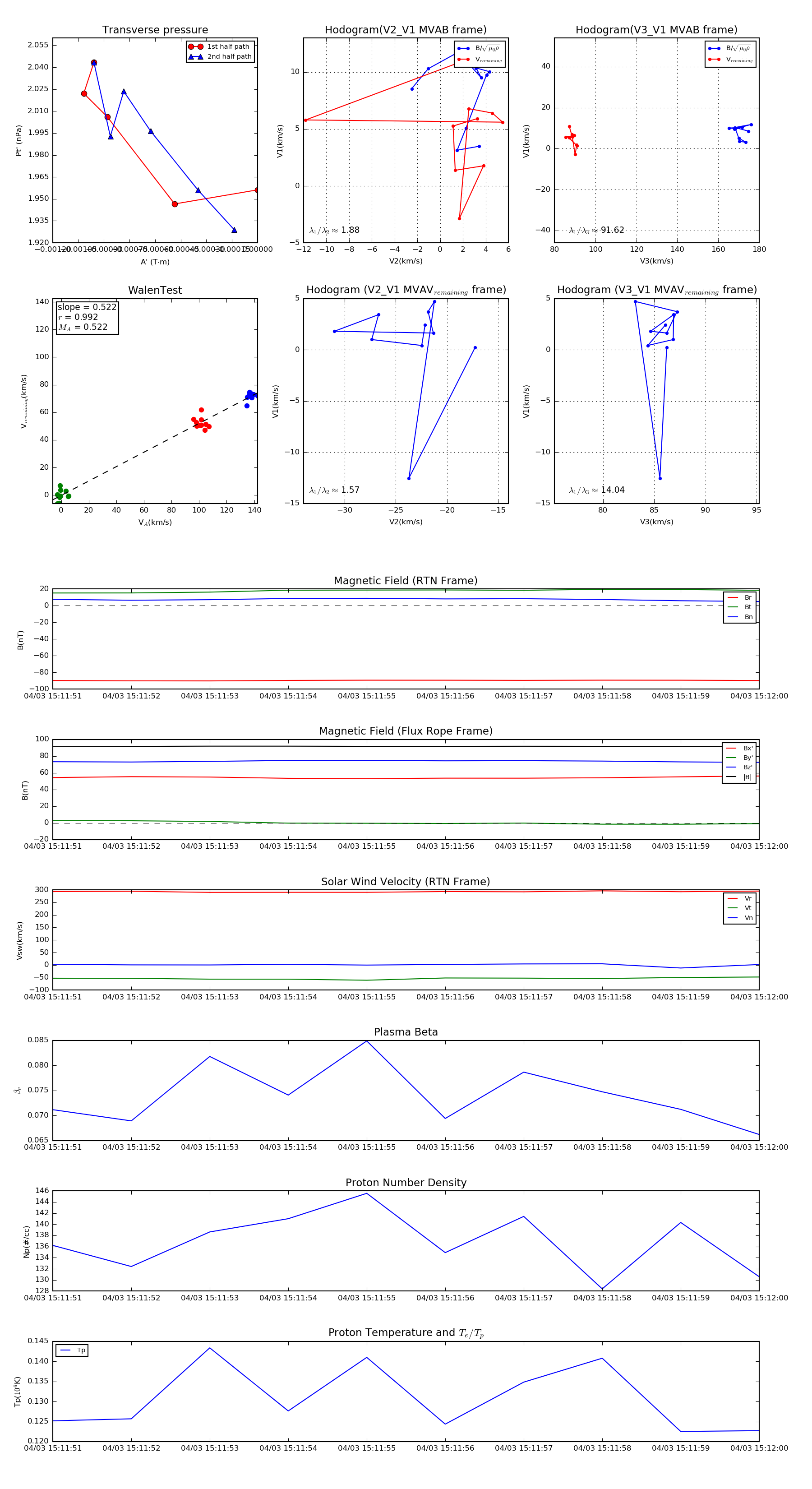Click the 'WalenTest' plot title
The height and width of the screenshot is (1489, 812).
155,290
